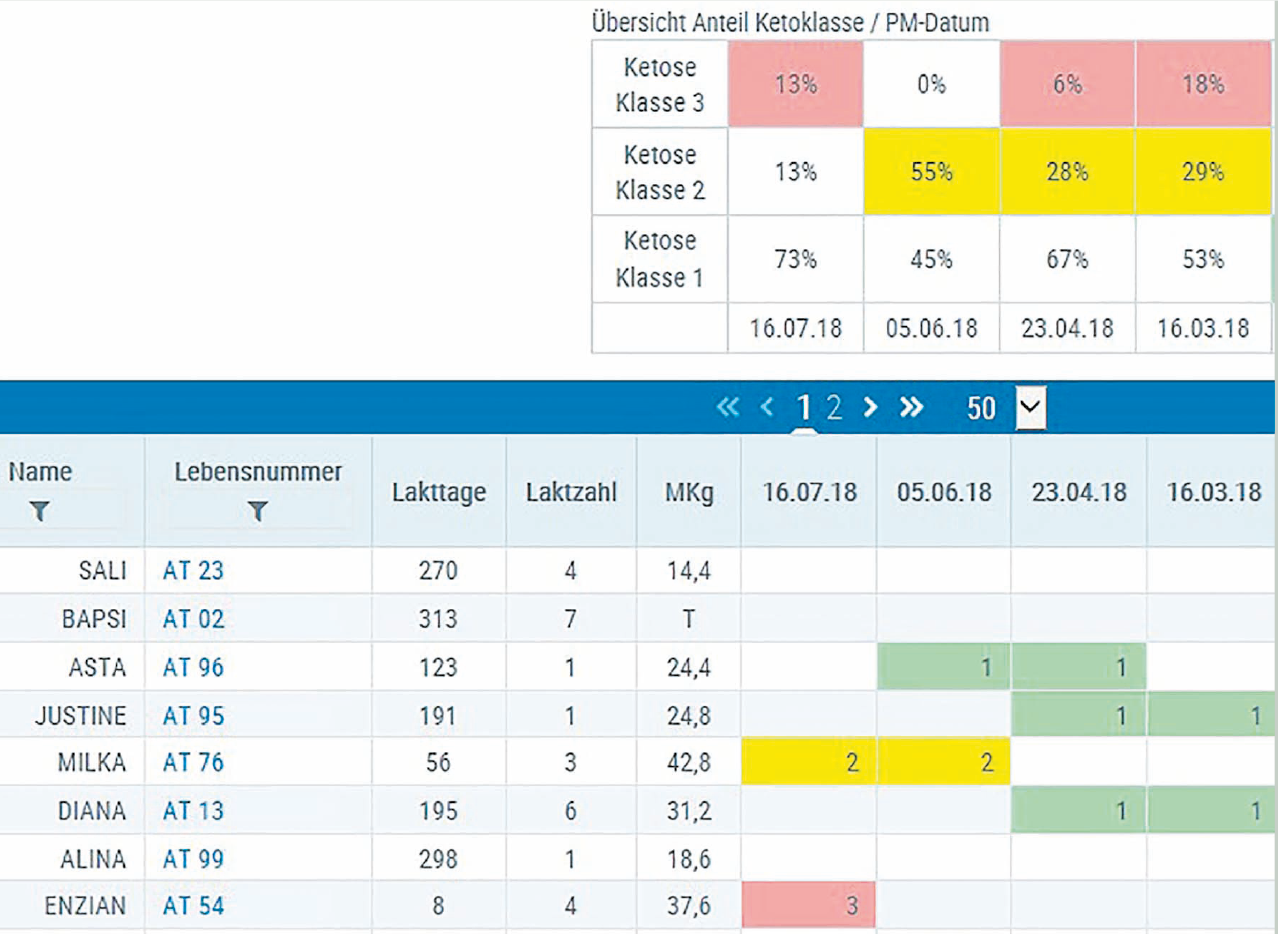Viewport: 1285px width, 934px height.
Task: Open the AT 76 link for MILKA
Action: 193,763
